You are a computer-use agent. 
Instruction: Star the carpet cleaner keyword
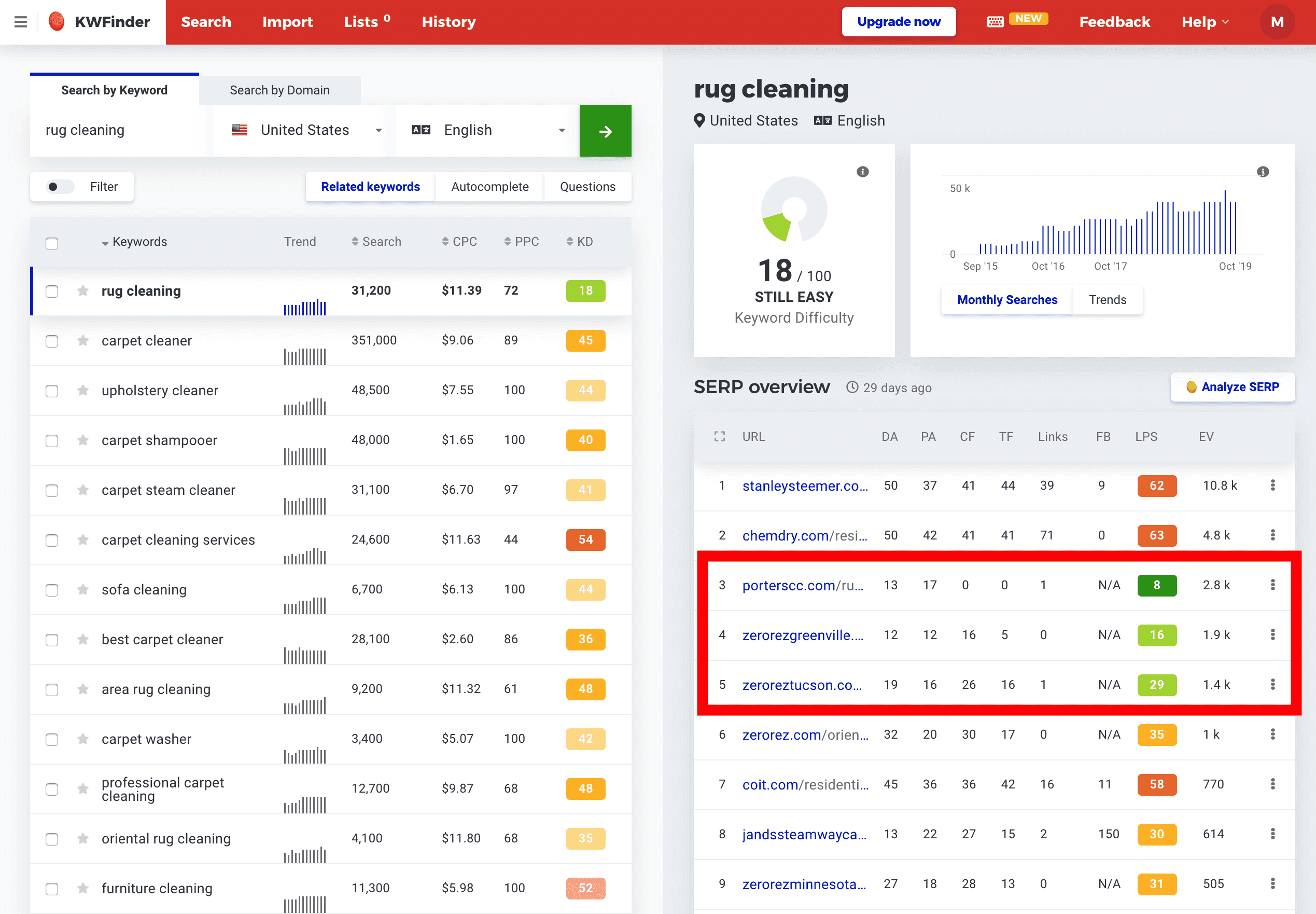pyautogui.click(x=83, y=341)
